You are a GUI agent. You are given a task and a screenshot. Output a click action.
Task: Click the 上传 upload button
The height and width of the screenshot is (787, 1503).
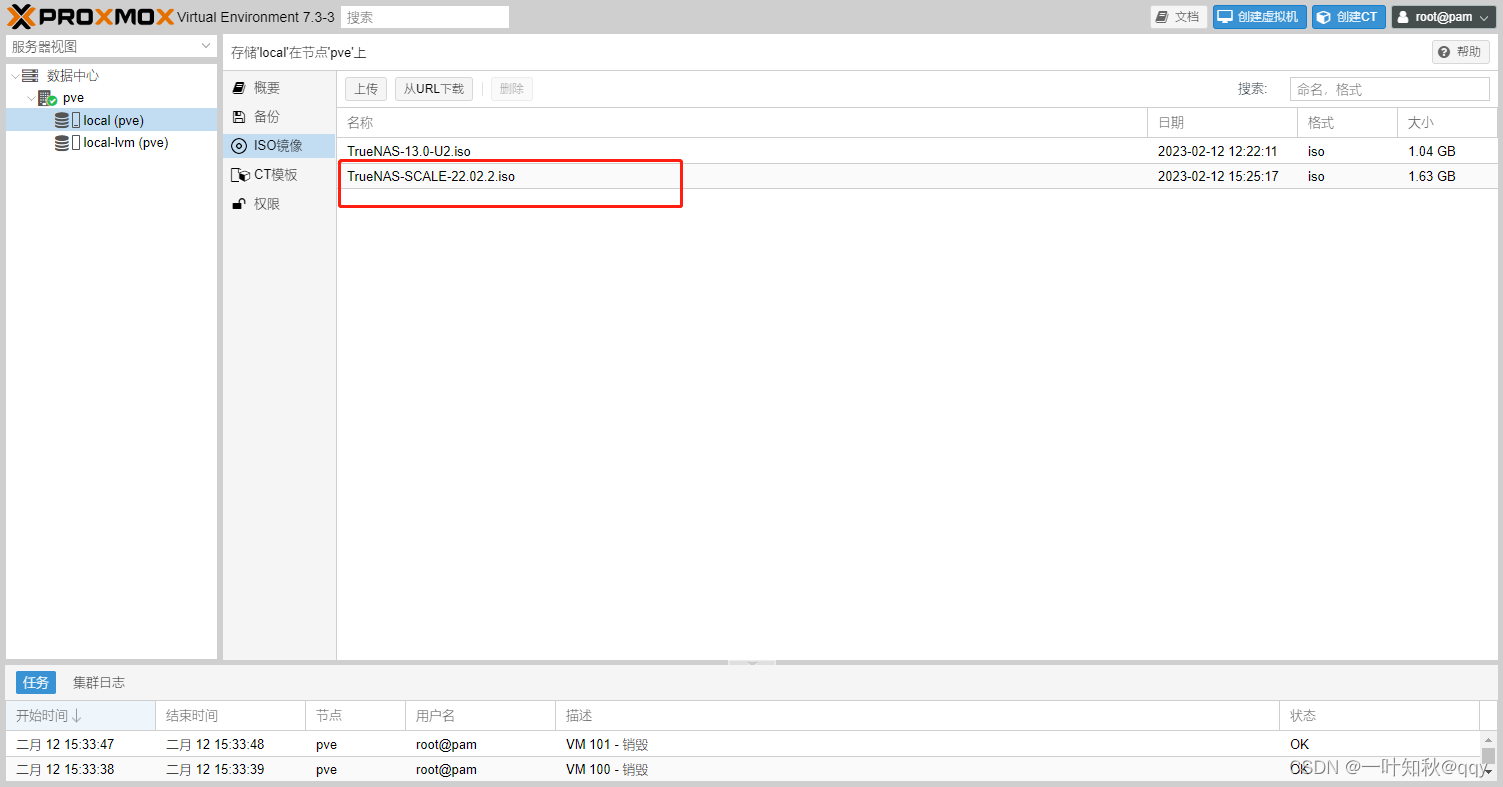(x=366, y=89)
